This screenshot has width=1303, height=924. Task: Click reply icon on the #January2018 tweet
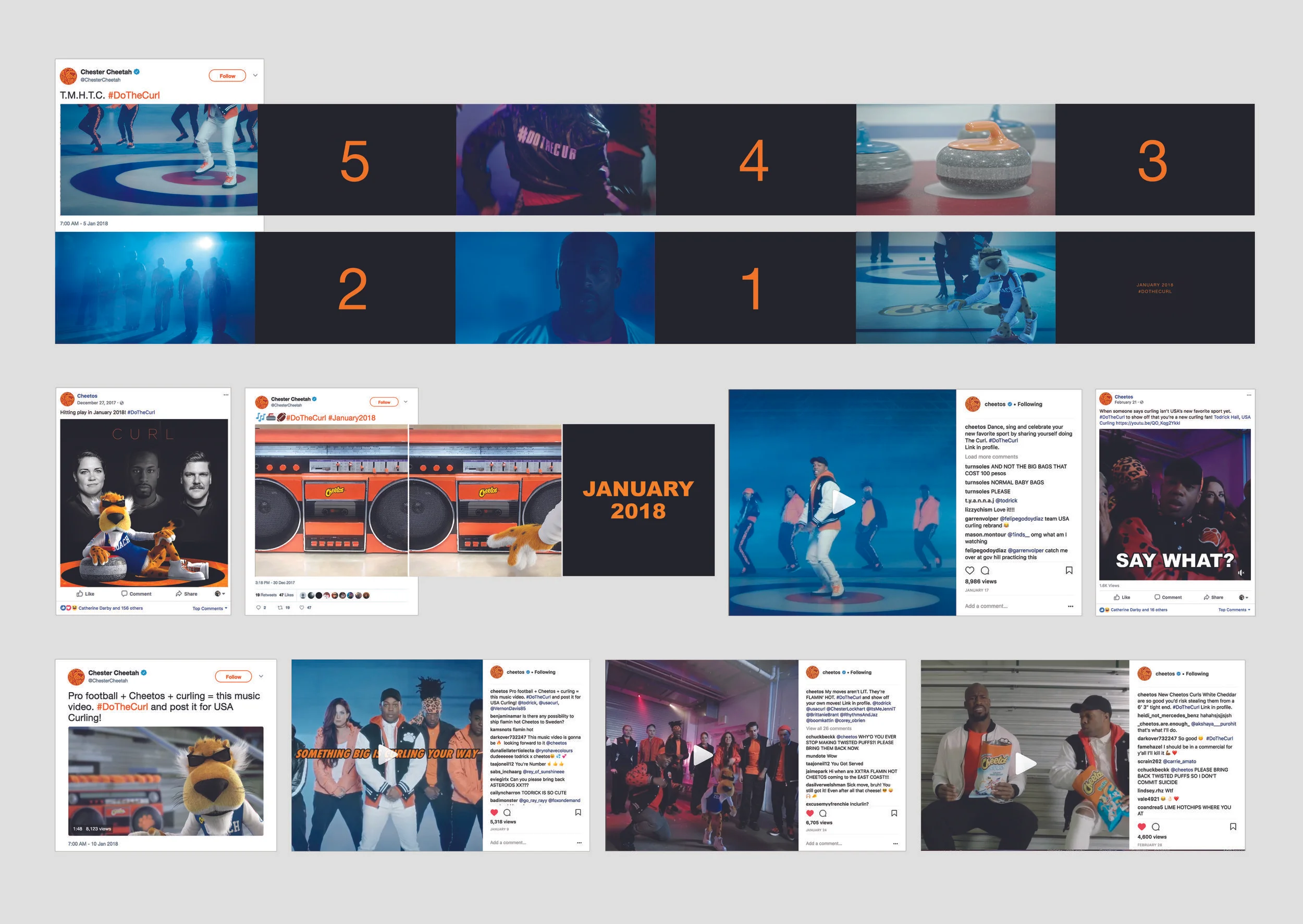point(259,608)
